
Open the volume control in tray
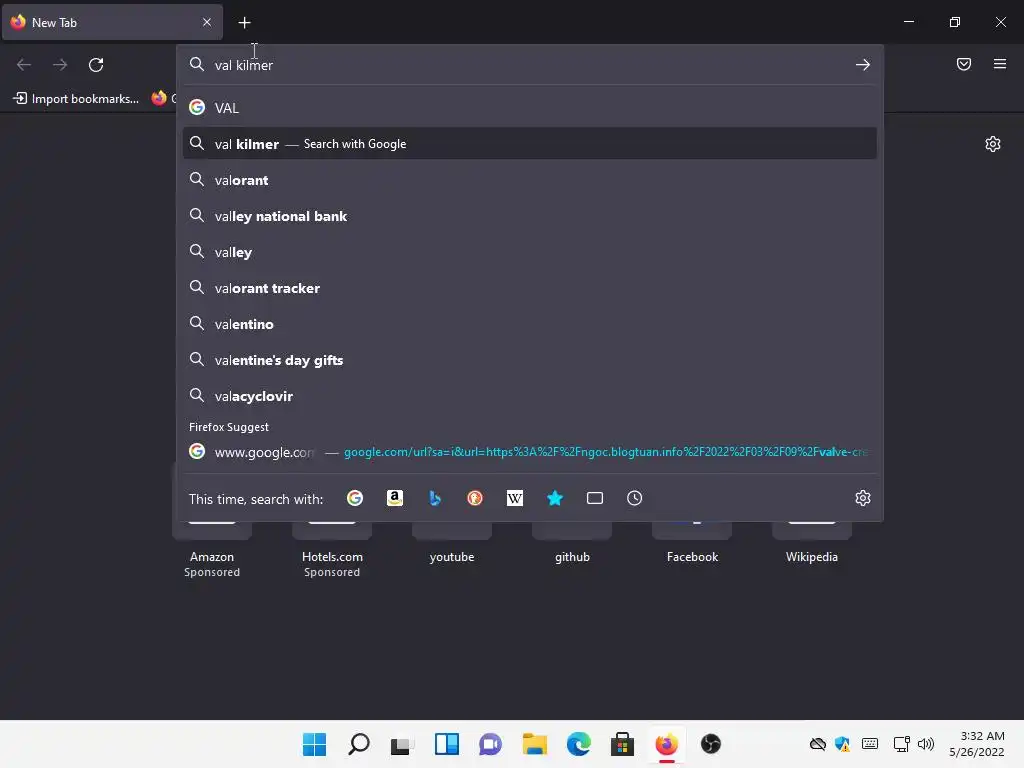click(926, 744)
